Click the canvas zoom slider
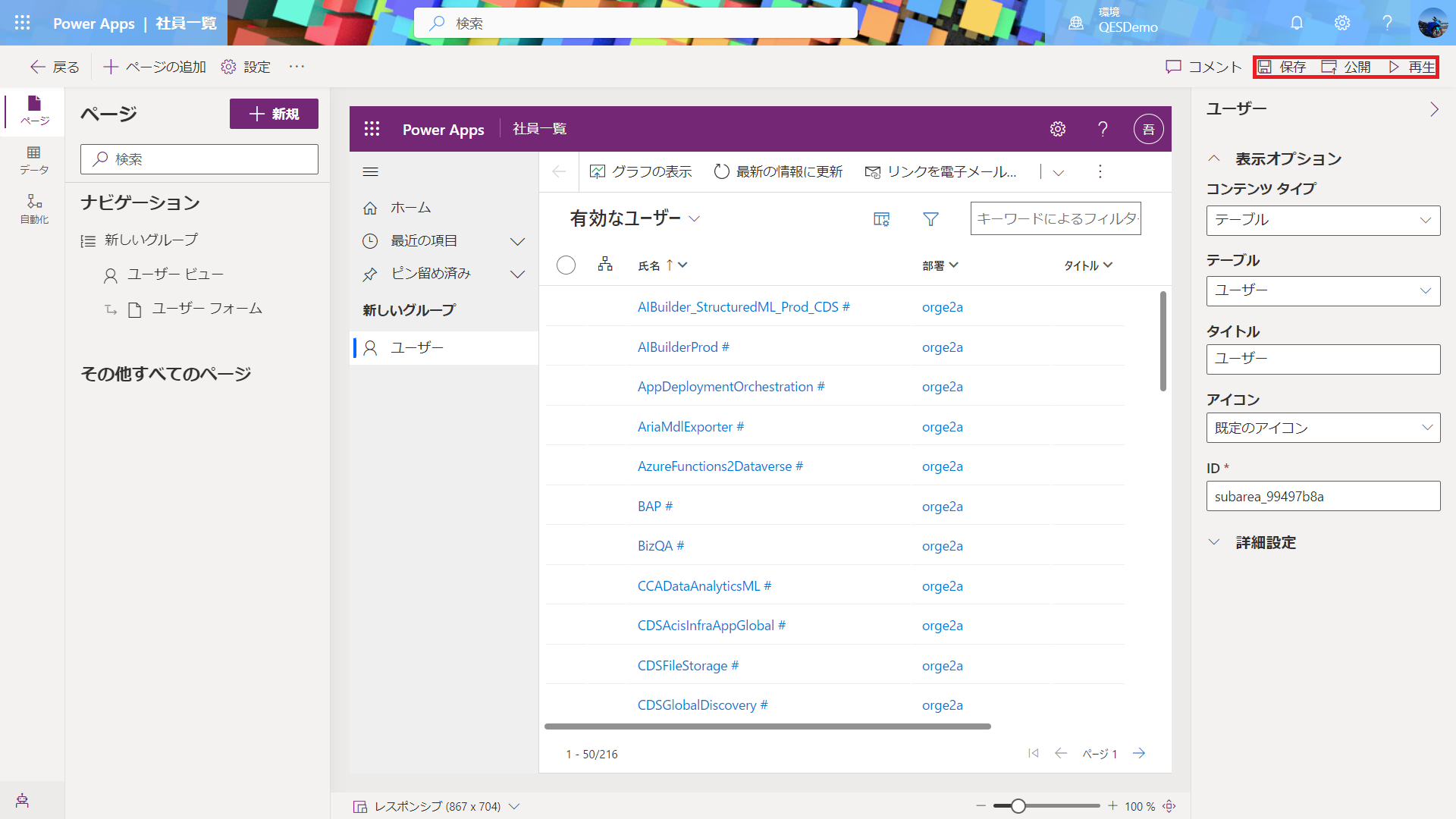Image resolution: width=1456 pixels, height=819 pixels. point(1046,806)
